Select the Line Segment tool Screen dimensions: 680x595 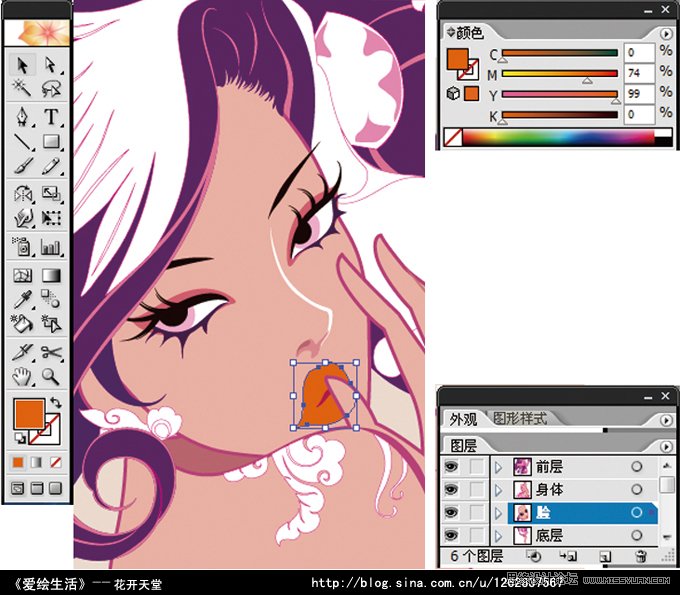pos(22,141)
